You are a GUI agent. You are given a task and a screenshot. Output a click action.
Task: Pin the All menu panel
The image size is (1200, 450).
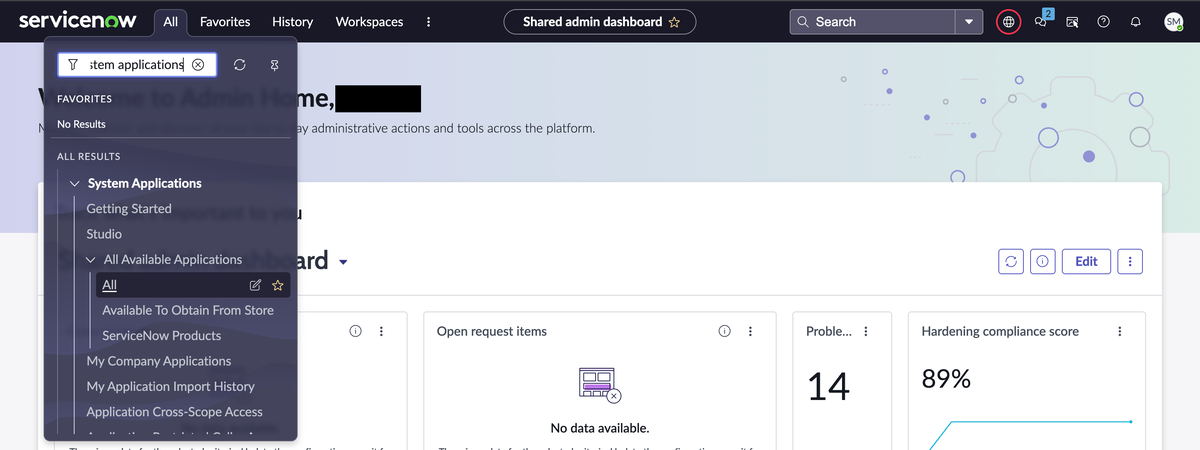275,64
